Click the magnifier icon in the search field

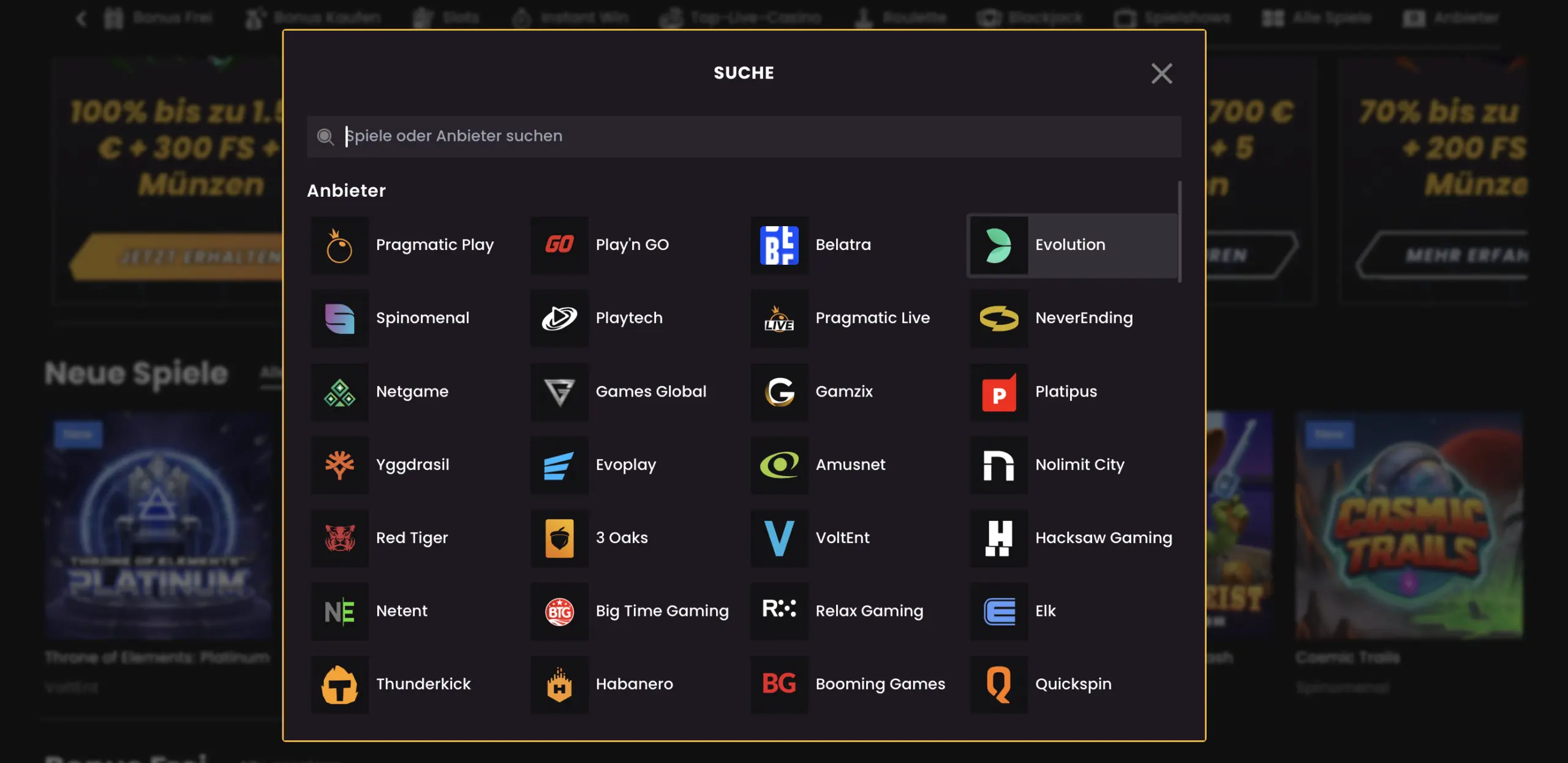coord(325,137)
